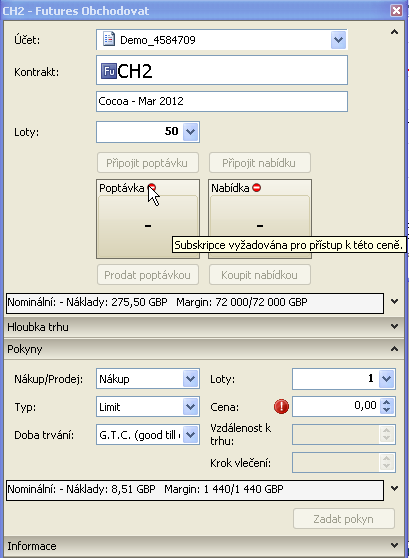Viewport: 409px width, 558px height.
Task: Click the Nabídka ask price tile
Action: pyautogui.click(x=260, y=219)
